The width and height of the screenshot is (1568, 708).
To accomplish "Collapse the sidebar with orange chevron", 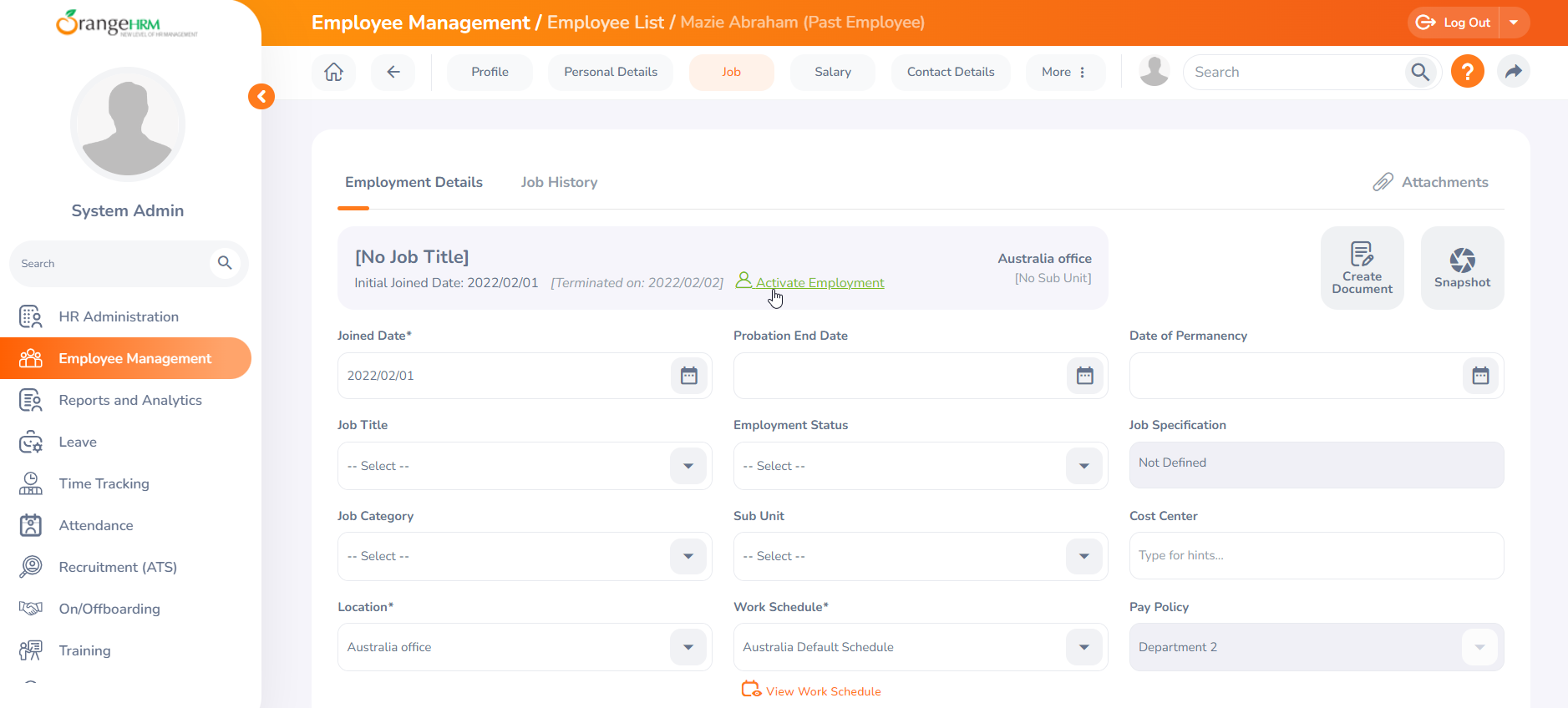I will pos(261,97).
